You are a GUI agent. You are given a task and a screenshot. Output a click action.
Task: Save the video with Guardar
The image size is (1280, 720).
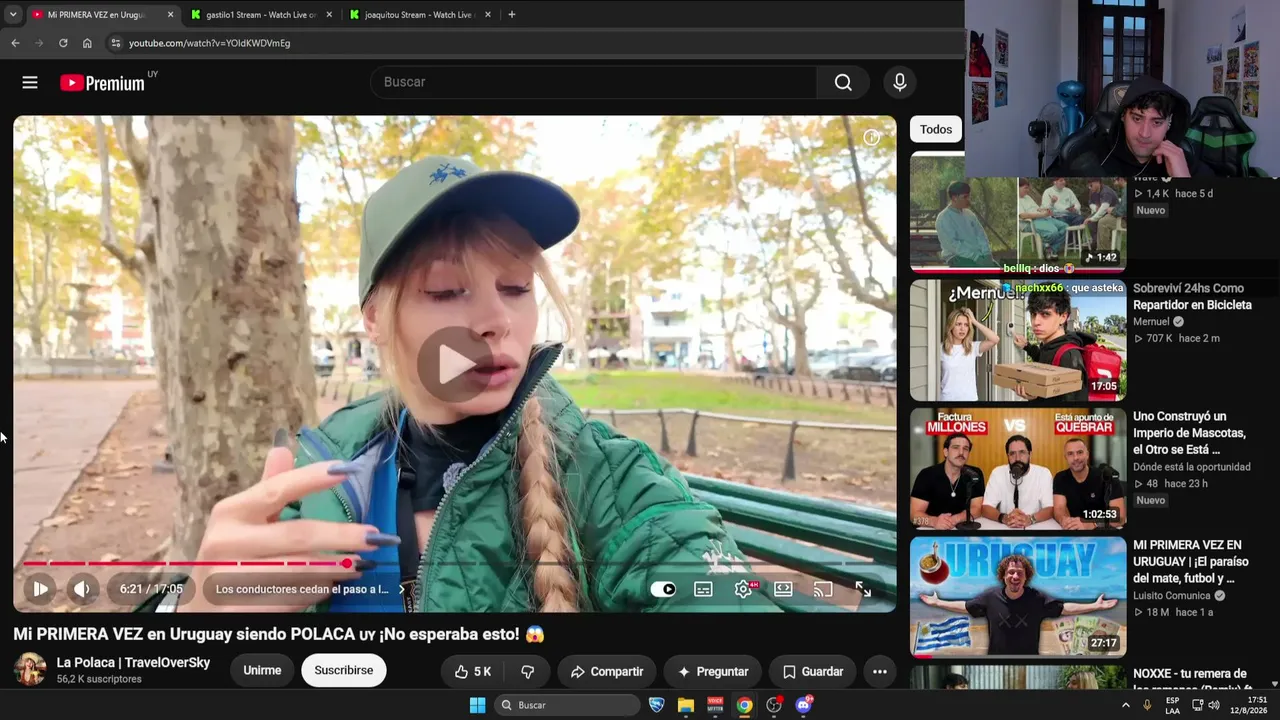click(x=813, y=671)
